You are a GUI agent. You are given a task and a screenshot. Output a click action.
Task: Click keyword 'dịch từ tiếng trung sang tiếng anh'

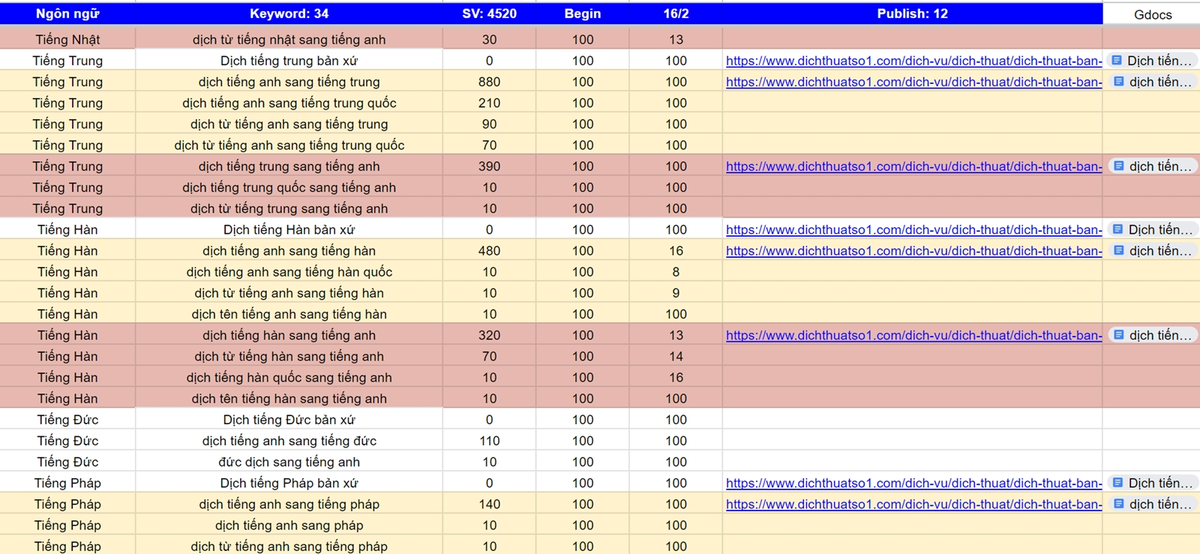point(289,208)
